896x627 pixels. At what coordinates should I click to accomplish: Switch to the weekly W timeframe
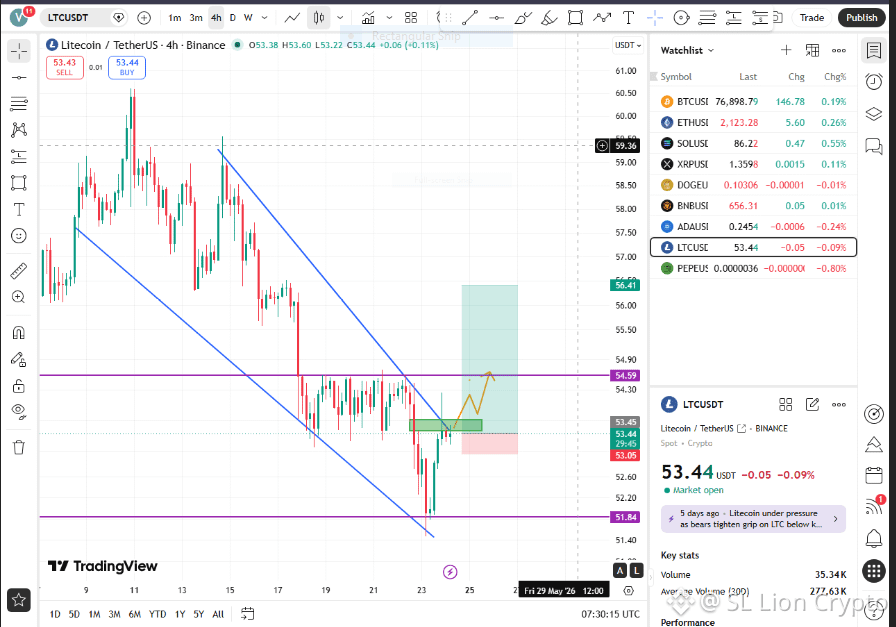[x=248, y=18]
